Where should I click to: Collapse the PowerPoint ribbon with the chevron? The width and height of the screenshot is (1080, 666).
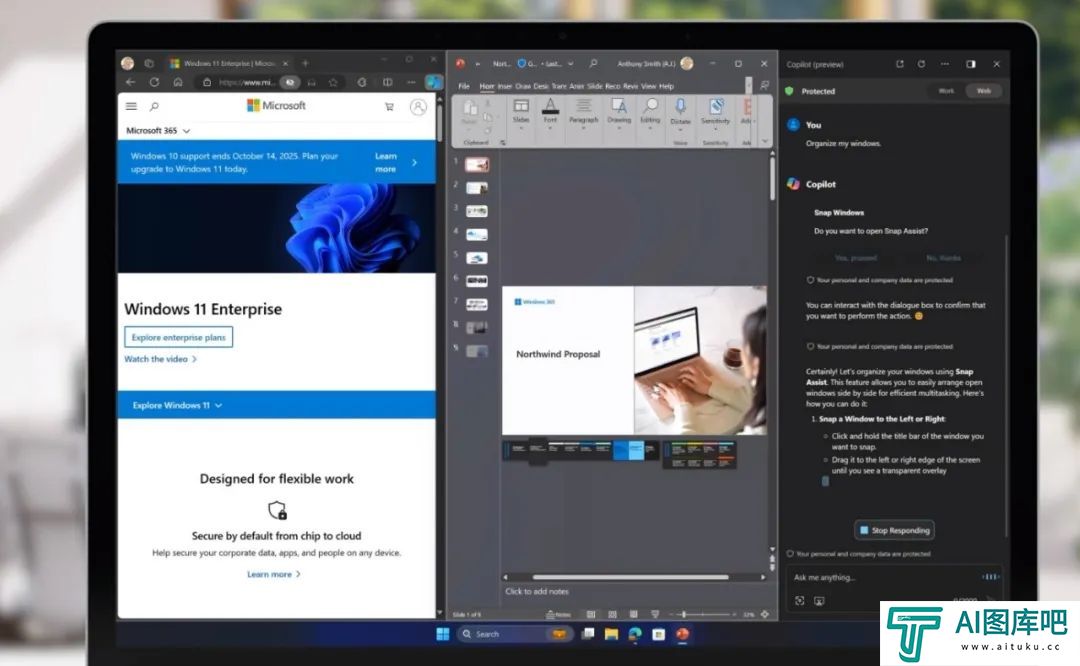click(x=765, y=141)
